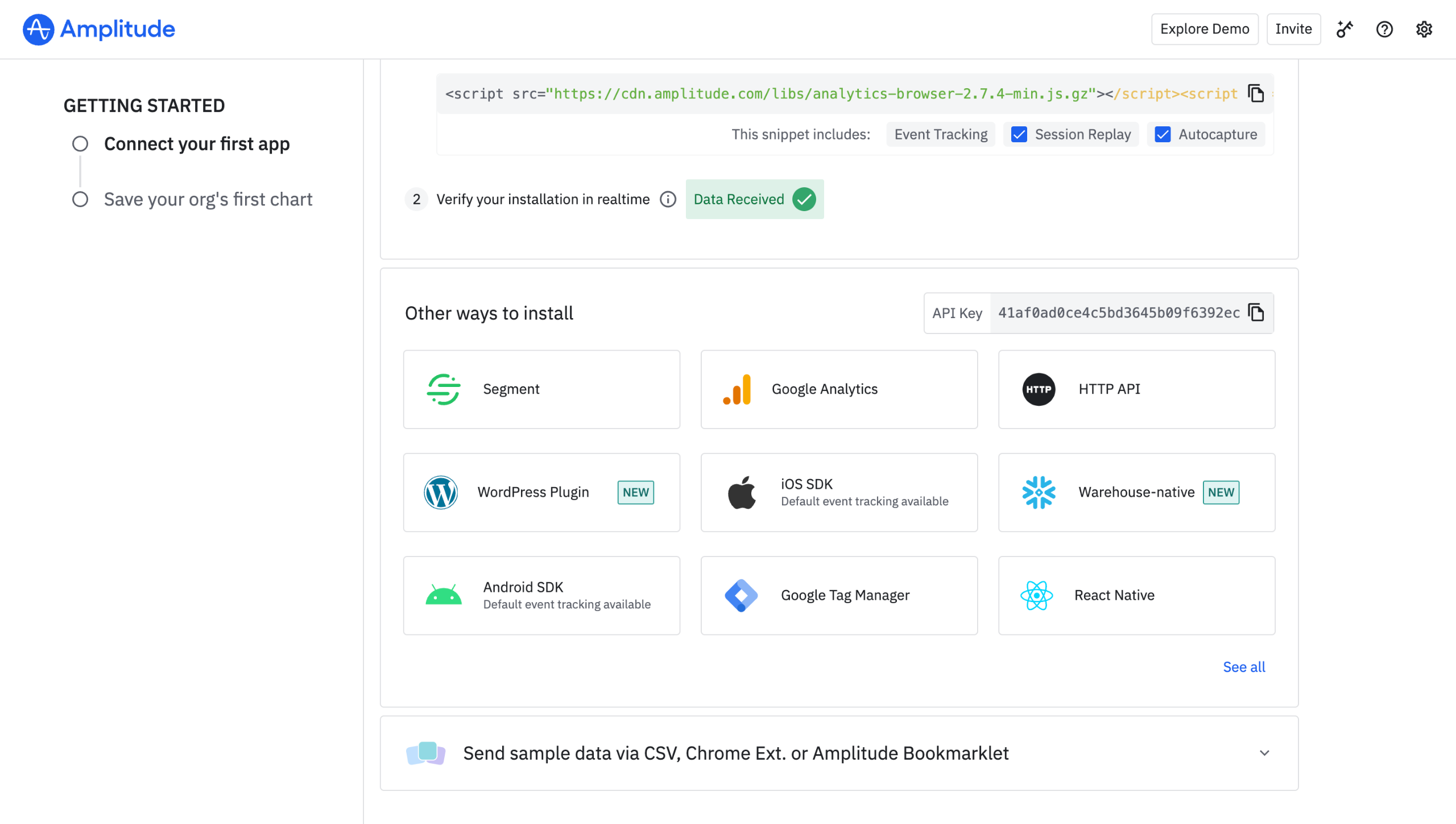Uncheck the Session Replay checkbox
The width and height of the screenshot is (1456, 824).
tap(1019, 134)
